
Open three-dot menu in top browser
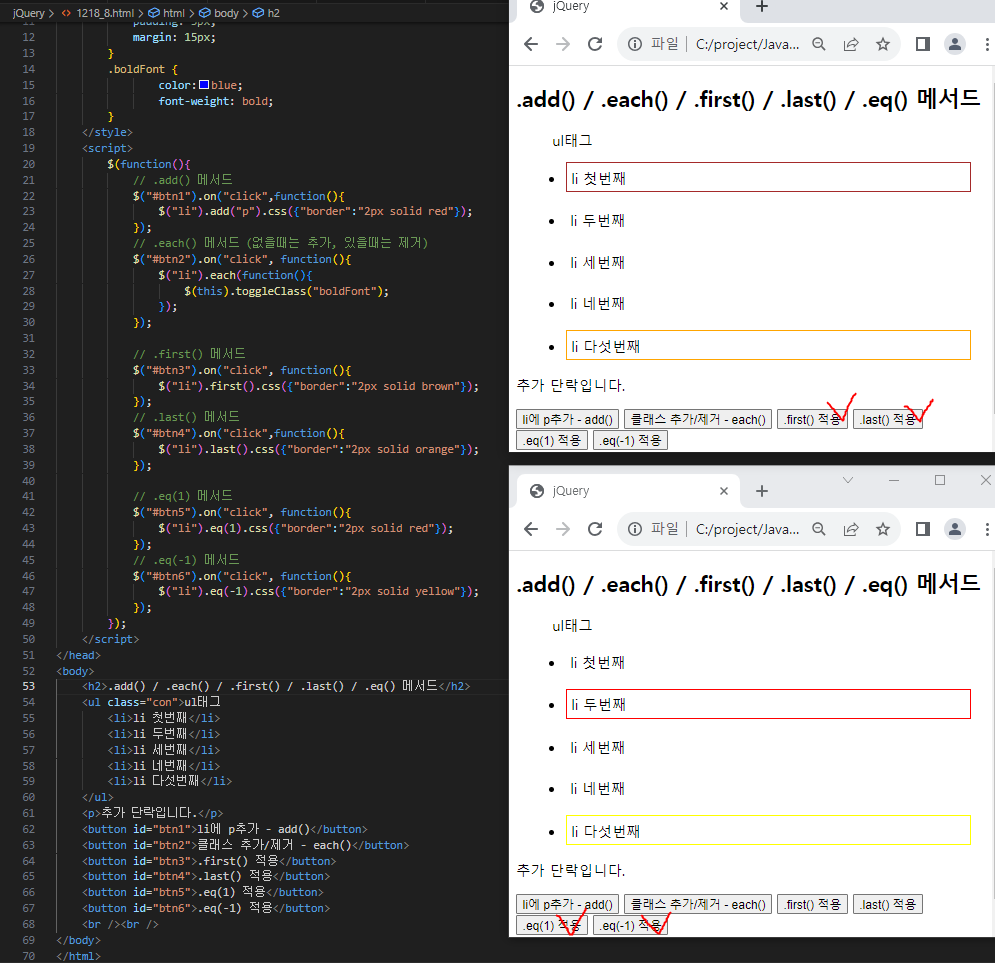987,44
